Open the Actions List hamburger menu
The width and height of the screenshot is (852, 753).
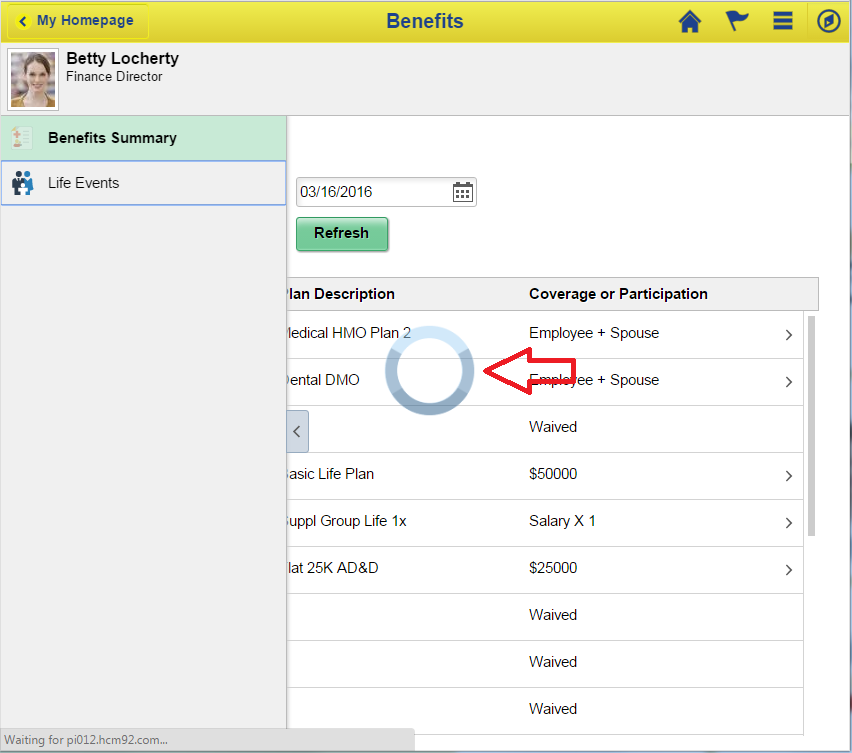tap(782, 21)
